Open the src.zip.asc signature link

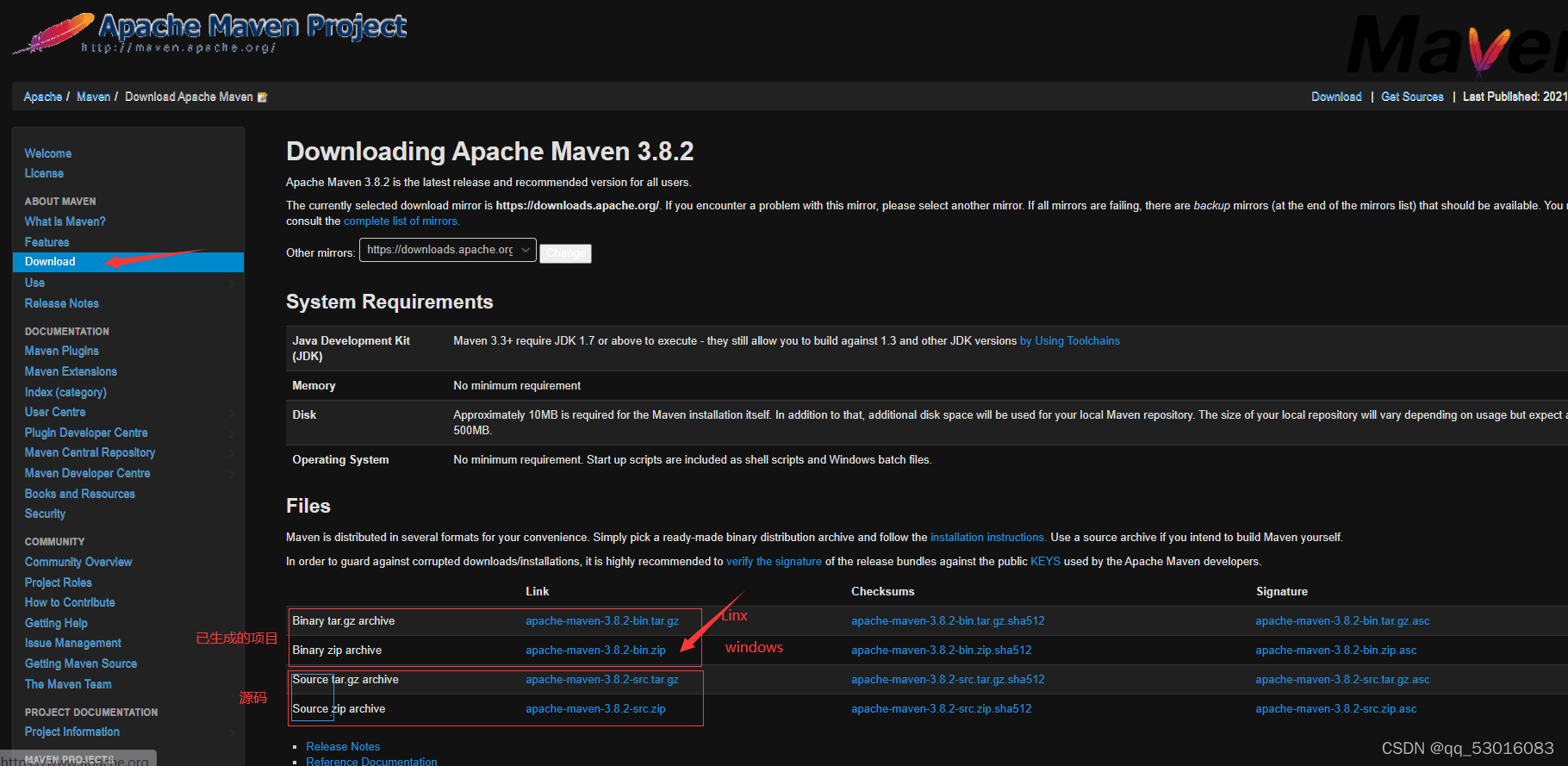tap(1335, 709)
